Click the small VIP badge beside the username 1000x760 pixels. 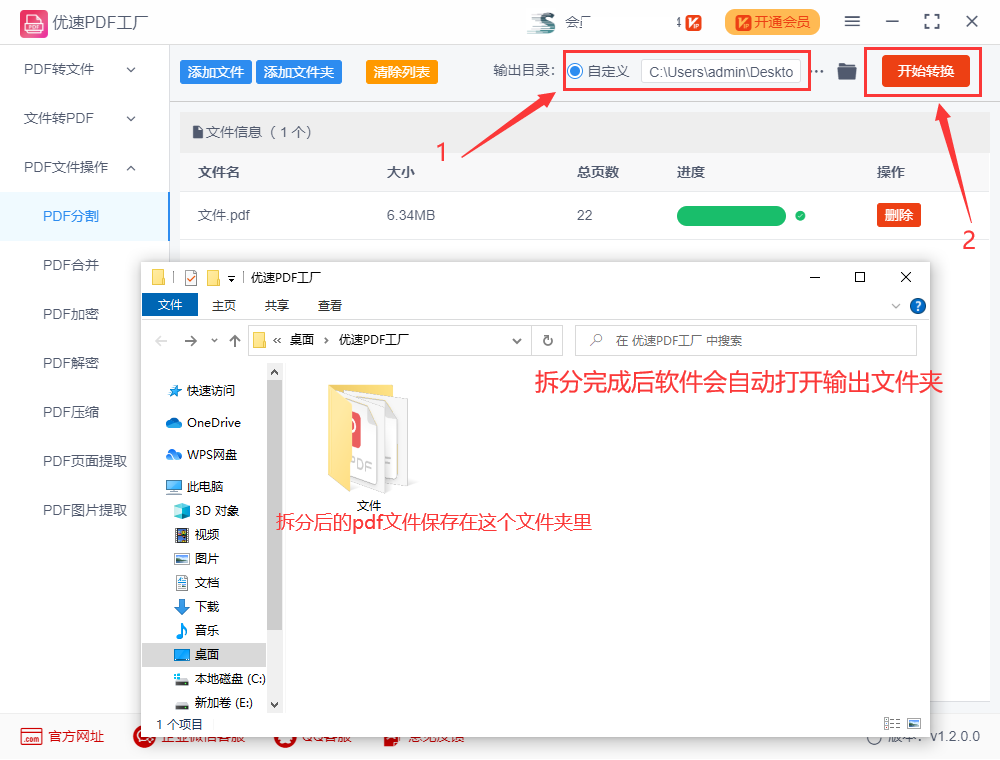[693, 23]
